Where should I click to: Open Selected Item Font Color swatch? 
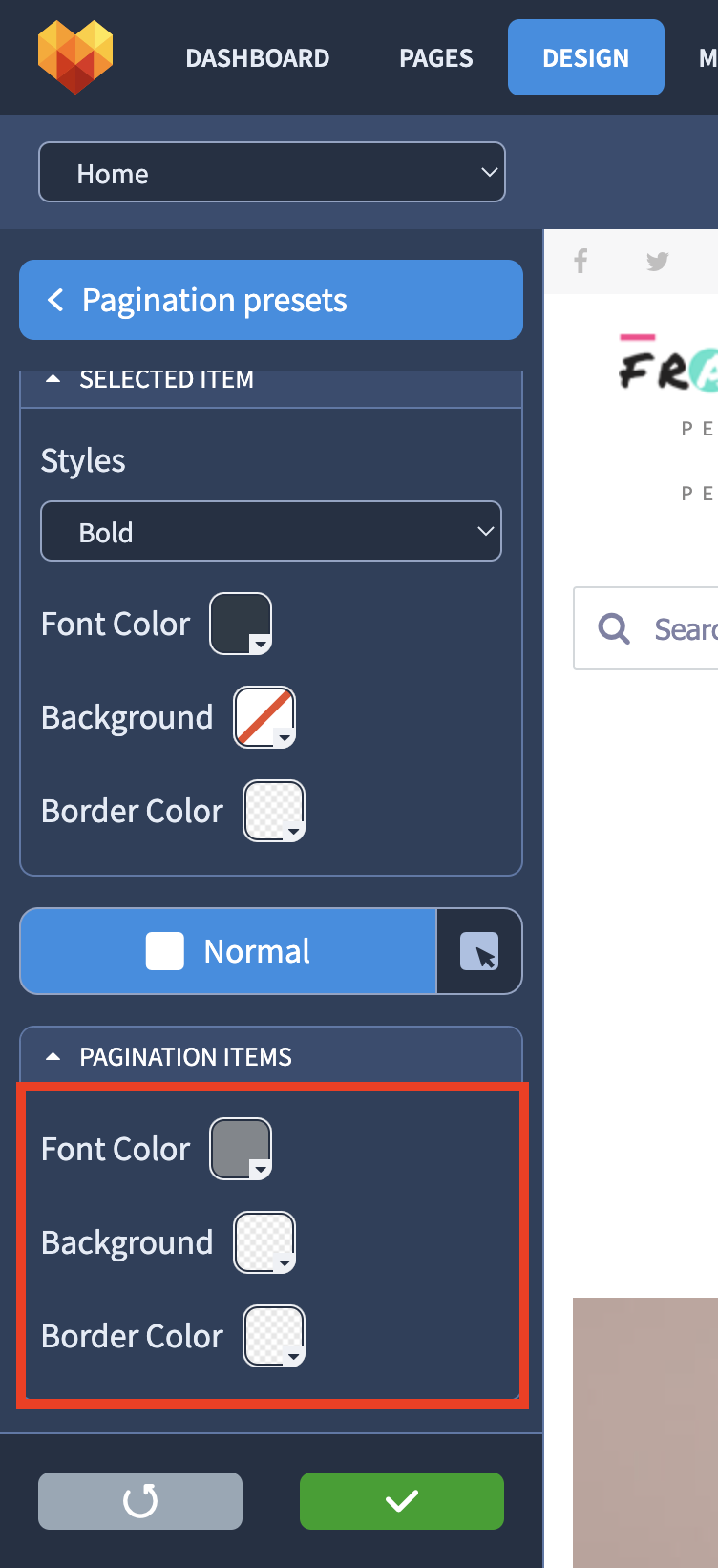pyautogui.click(x=241, y=624)
